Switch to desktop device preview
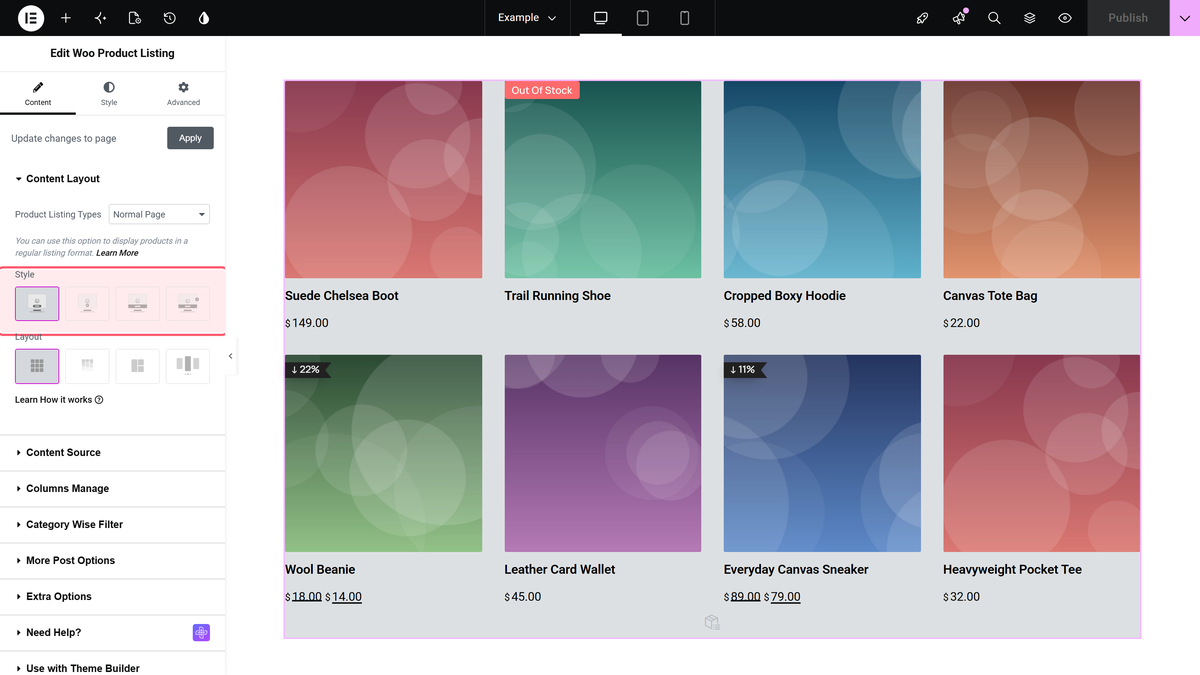 (601, 18)
